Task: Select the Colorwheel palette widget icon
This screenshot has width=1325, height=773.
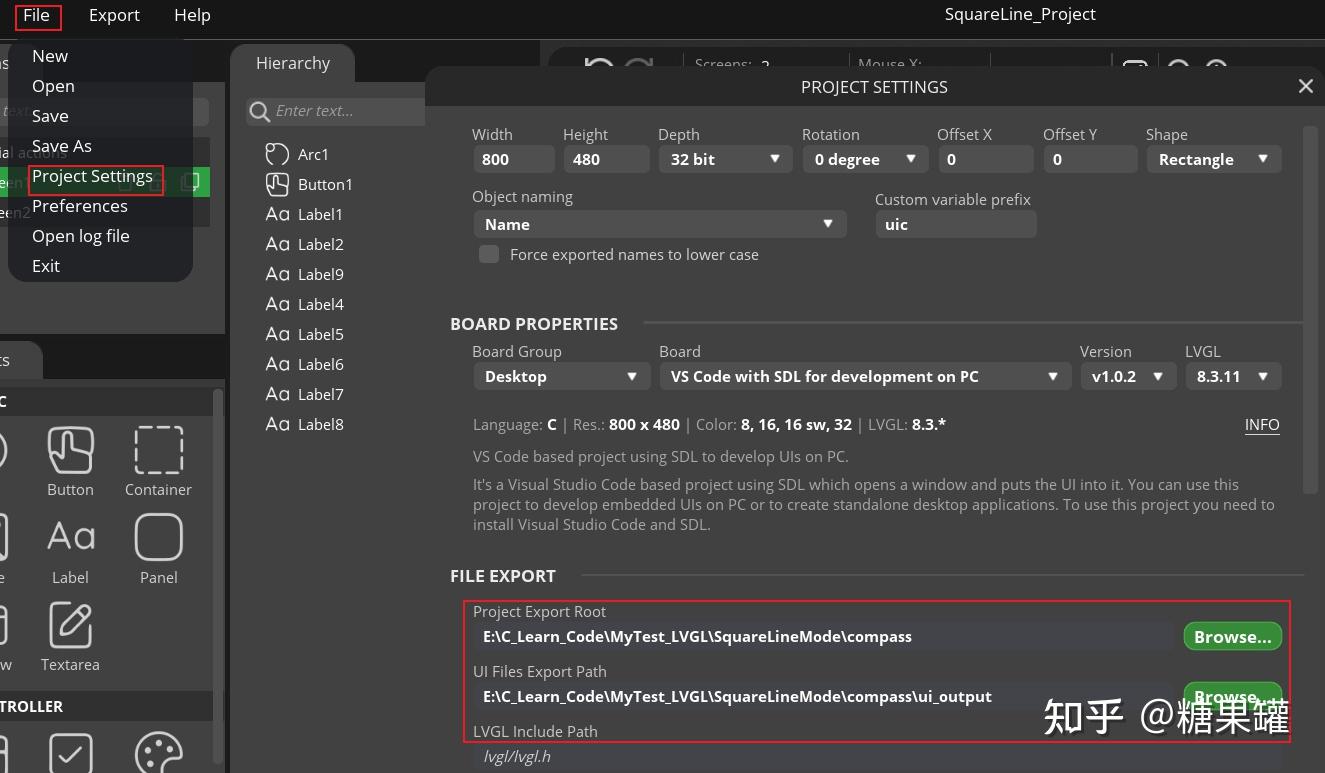Action: (158, 751)
